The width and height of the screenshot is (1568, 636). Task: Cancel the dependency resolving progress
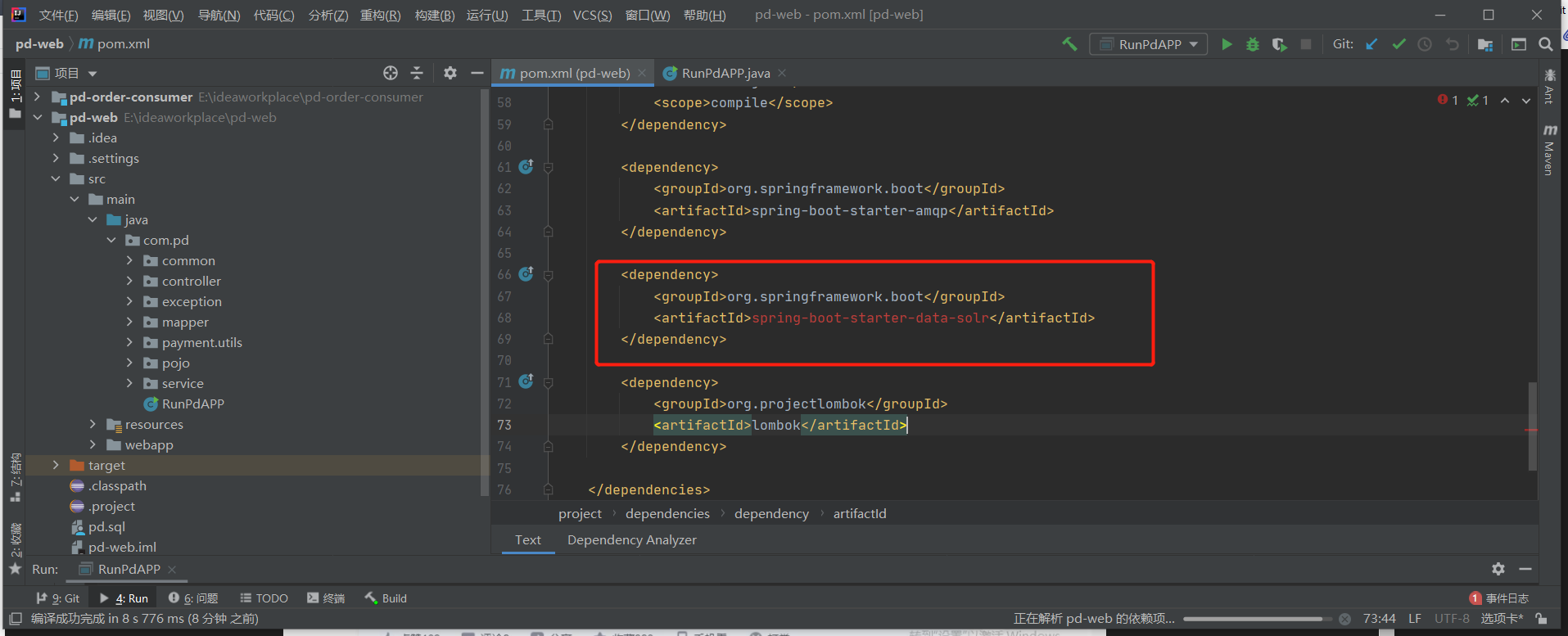click(1344, 619)
